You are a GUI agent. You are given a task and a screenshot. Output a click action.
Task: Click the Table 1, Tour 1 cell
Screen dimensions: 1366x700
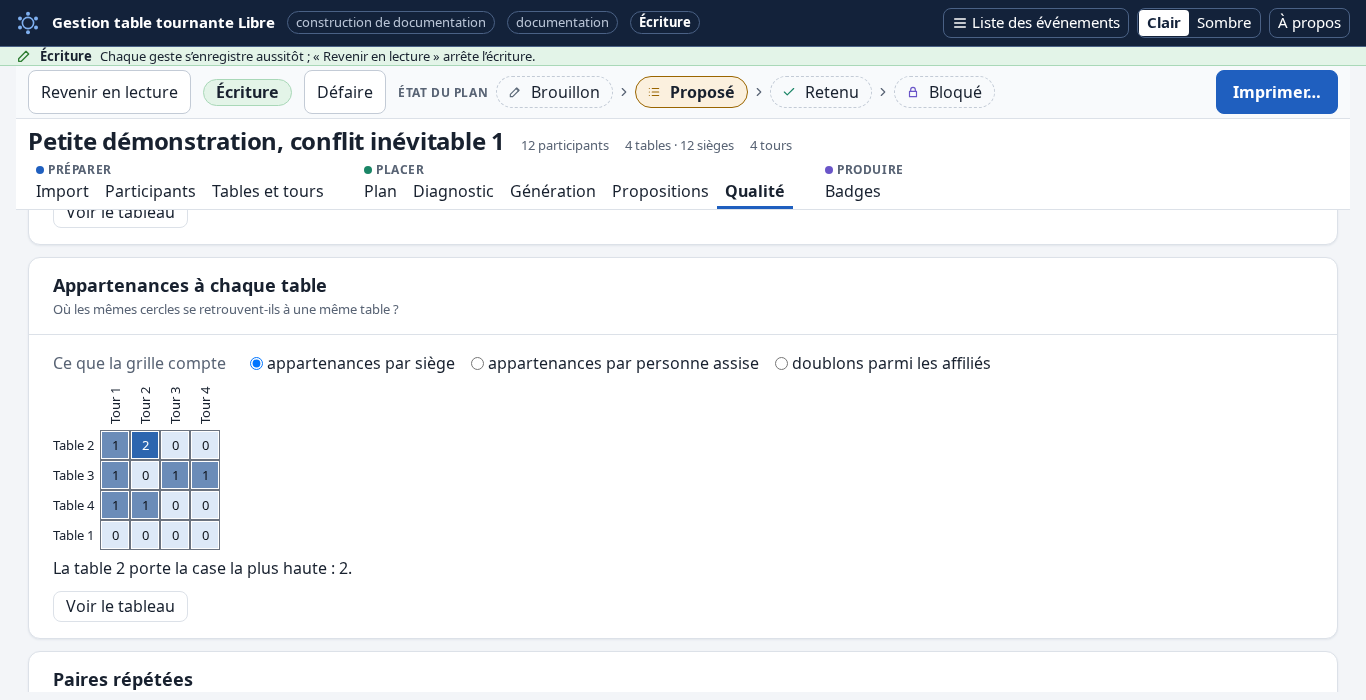point(115,535)
